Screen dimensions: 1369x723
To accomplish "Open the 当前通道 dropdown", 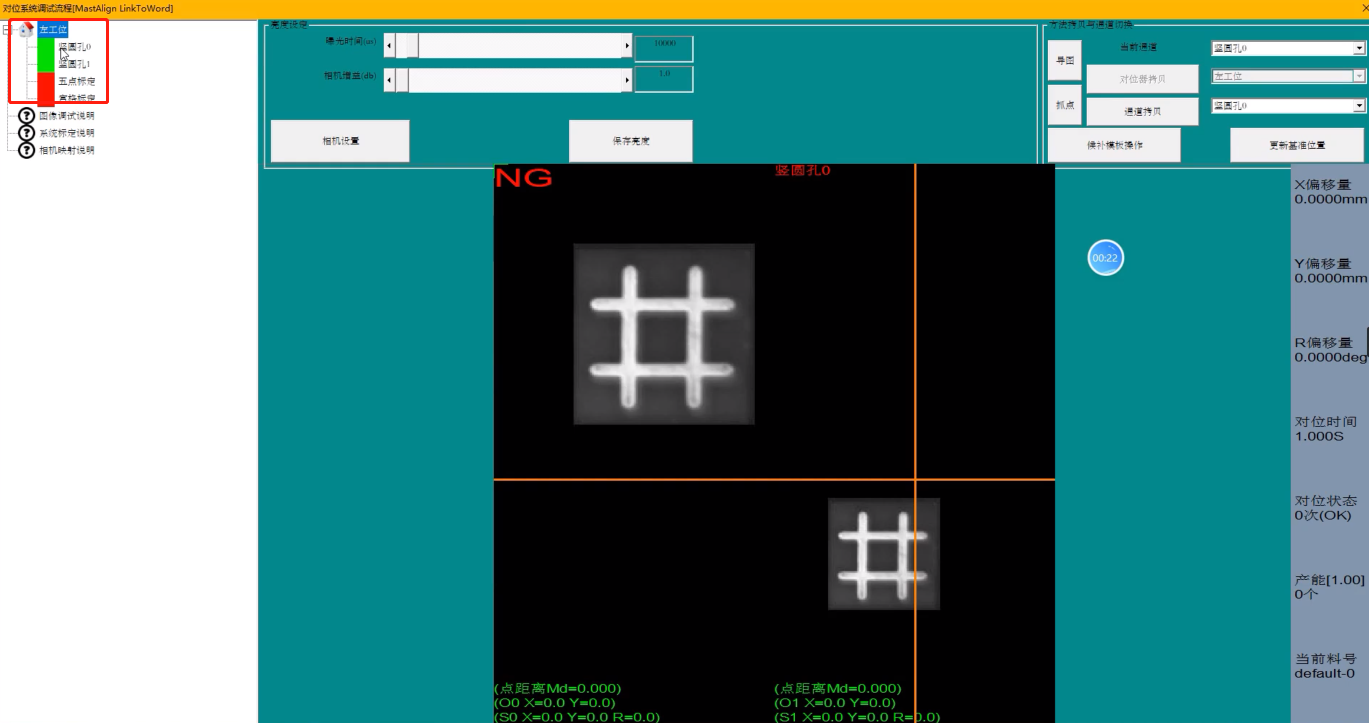I will pyautogui.click(x=1359, y=48).
